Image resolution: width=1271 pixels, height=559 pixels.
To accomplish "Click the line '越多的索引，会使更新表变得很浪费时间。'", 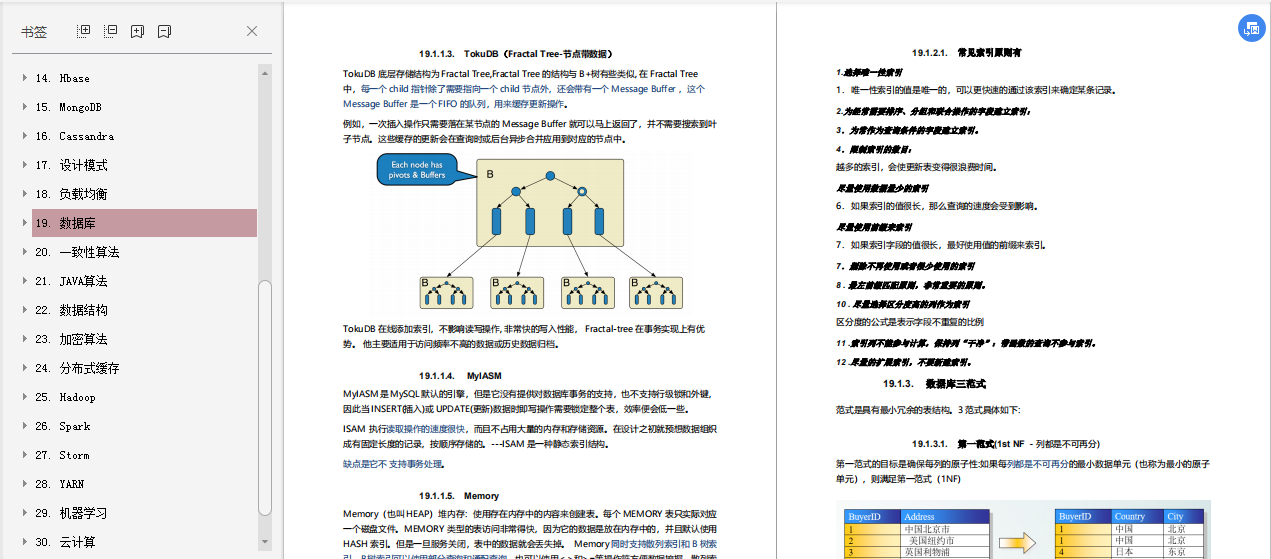I will coord(915,167).
